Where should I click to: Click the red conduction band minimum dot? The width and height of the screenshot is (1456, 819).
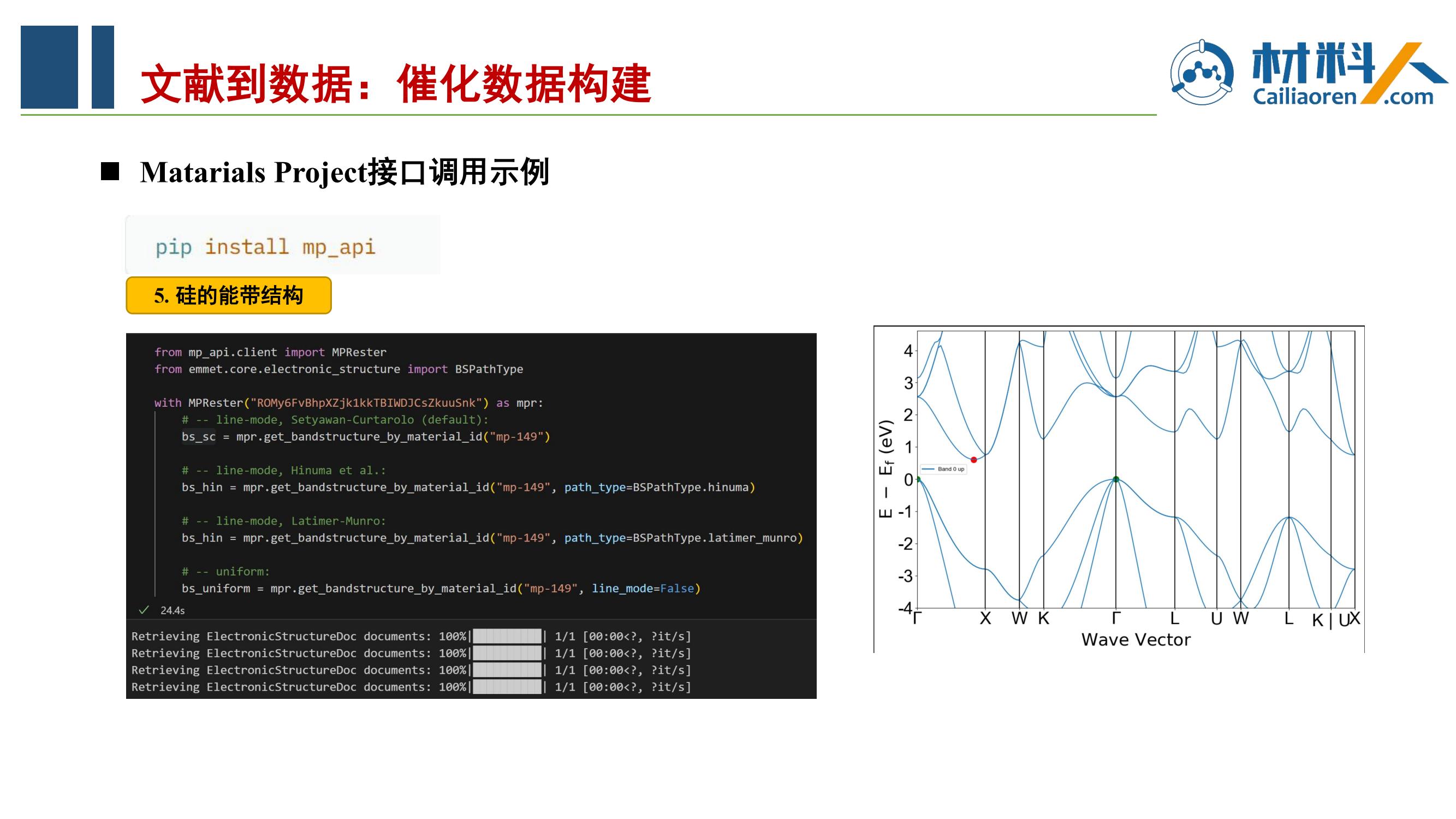click(973, 460)
